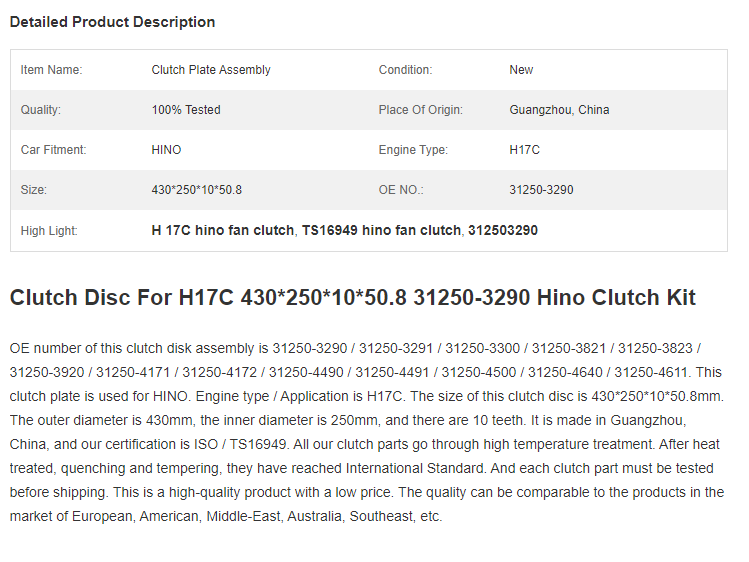Click the 'Detailed Product Description' heading

112,22
